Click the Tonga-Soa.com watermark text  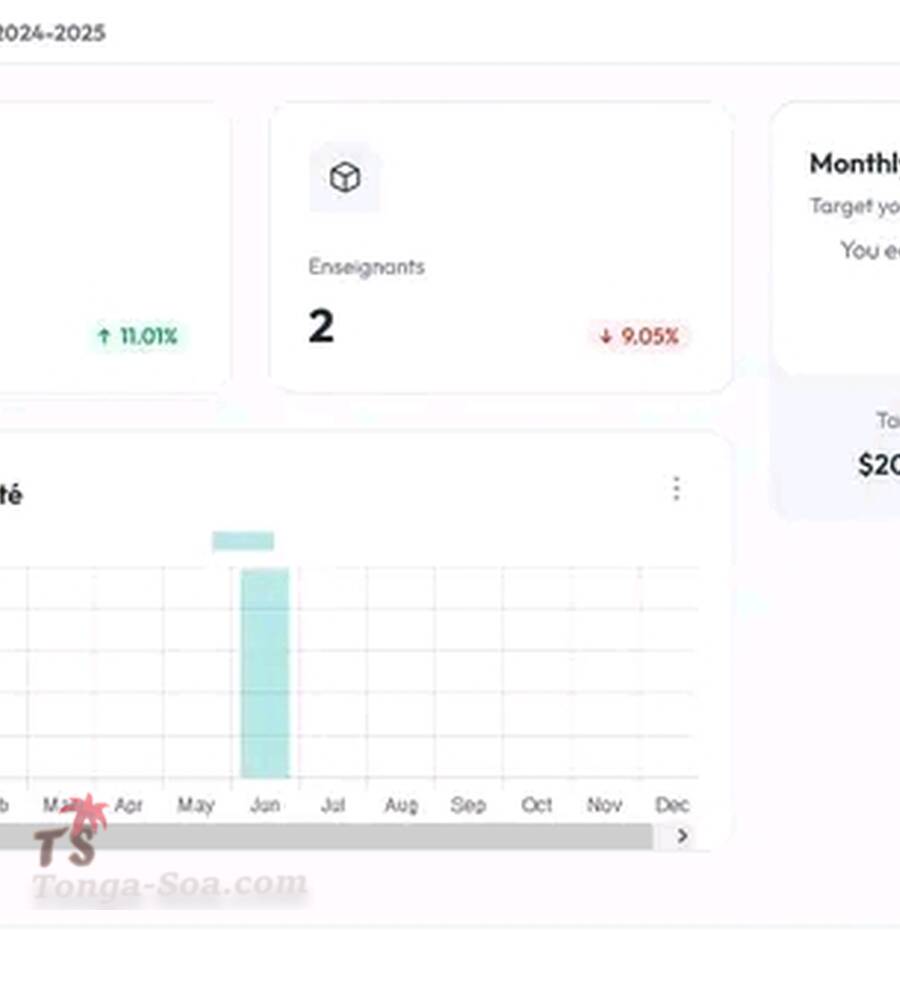170,885
